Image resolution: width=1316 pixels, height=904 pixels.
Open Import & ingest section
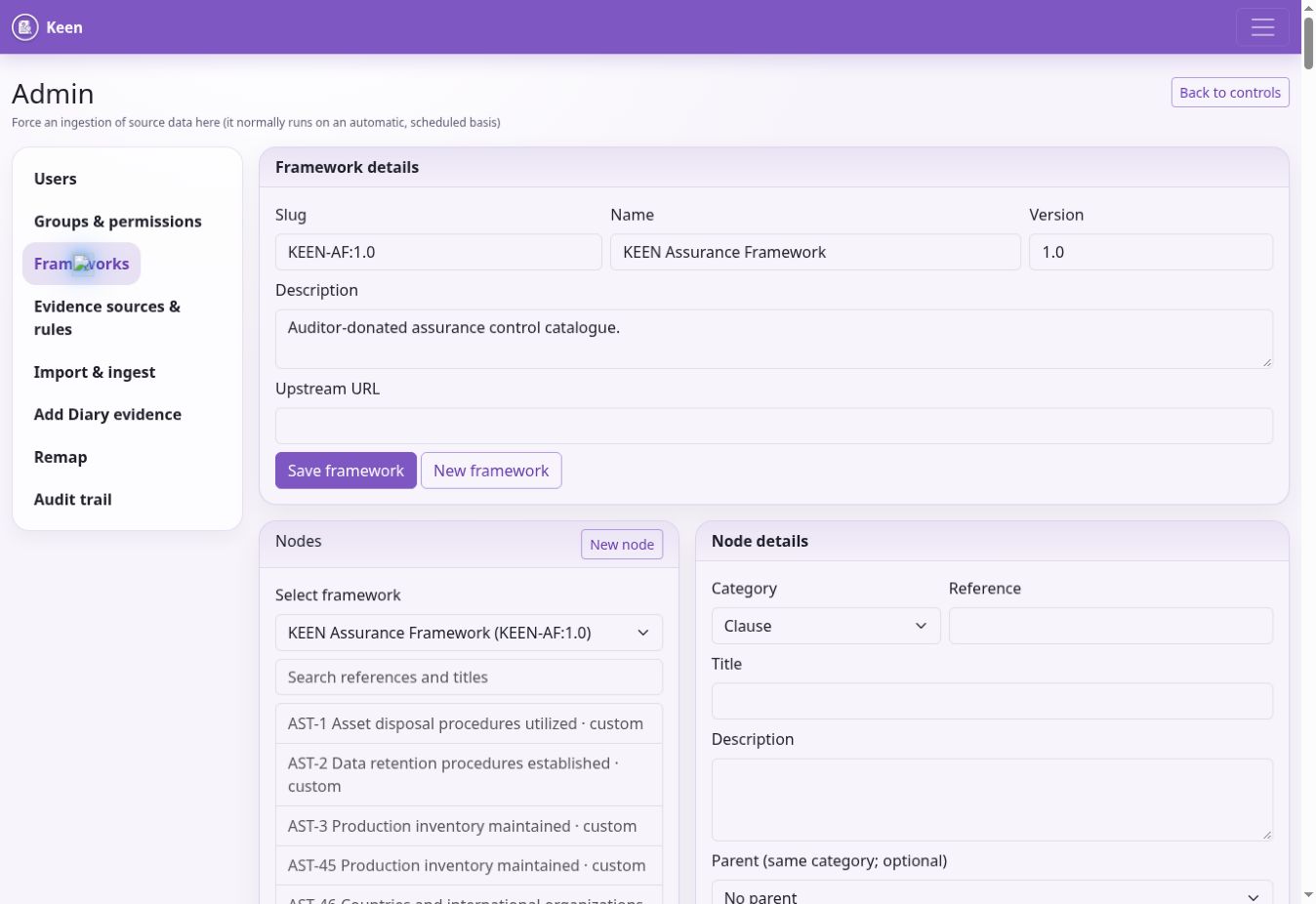click(95, 372)
